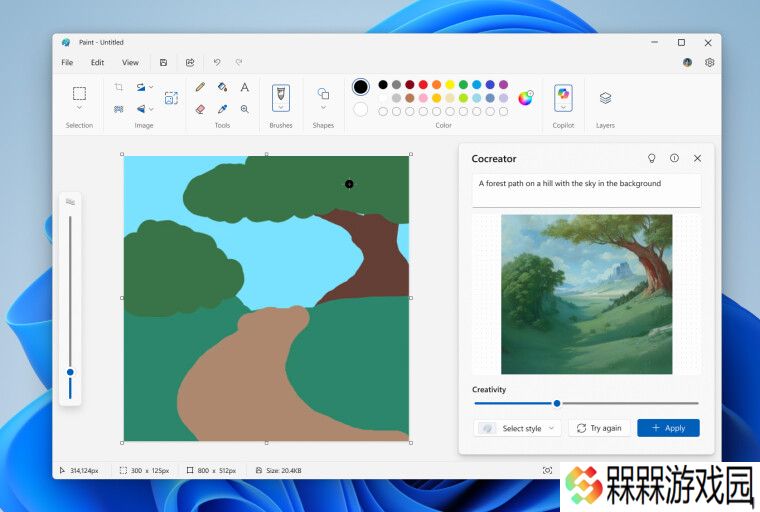Pick the red color swatch
This screenshot has height=512, width=760.
423,85
